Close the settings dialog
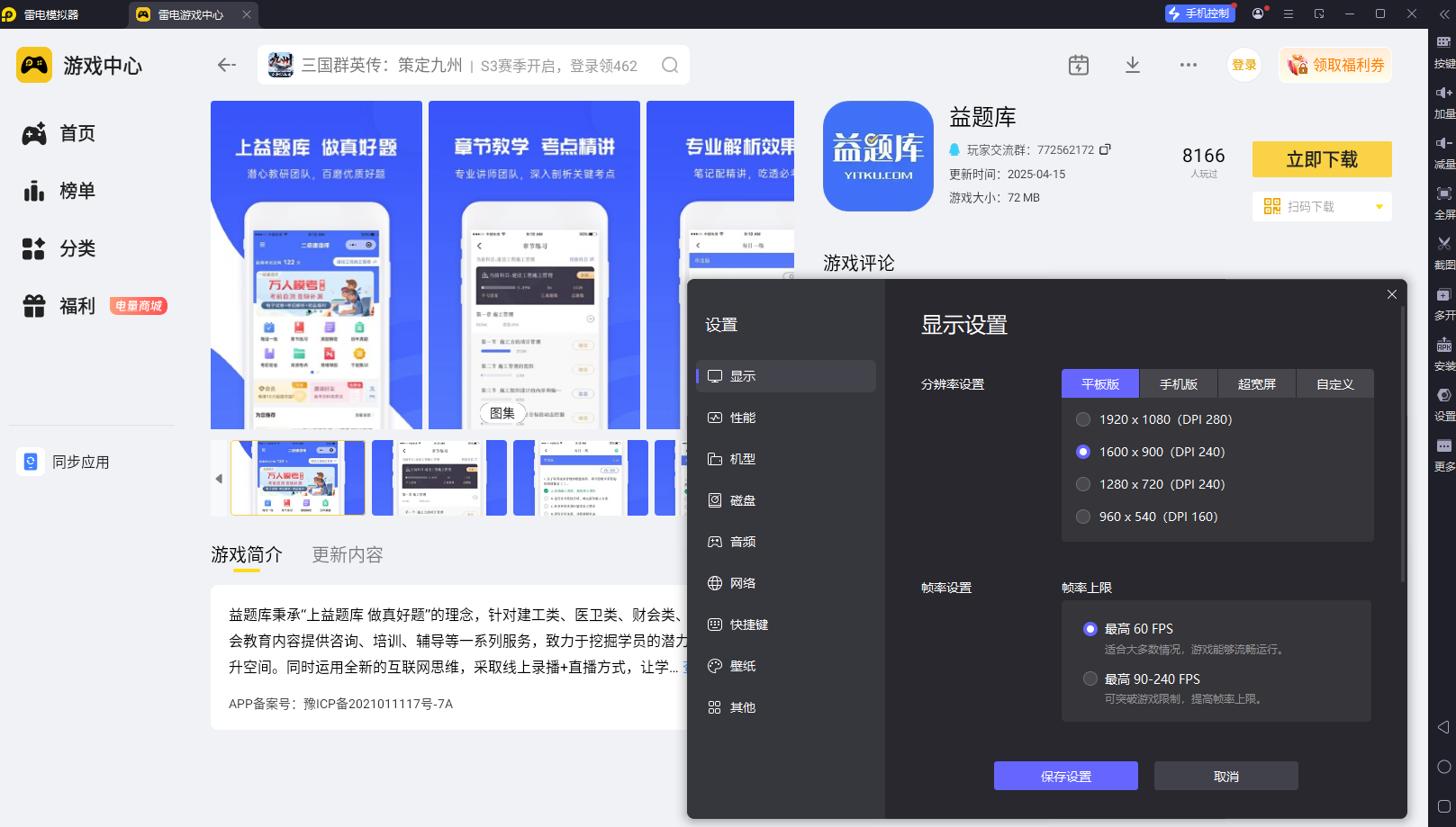The height and width of the screenshot is (827, 1456). point(1392,294)
